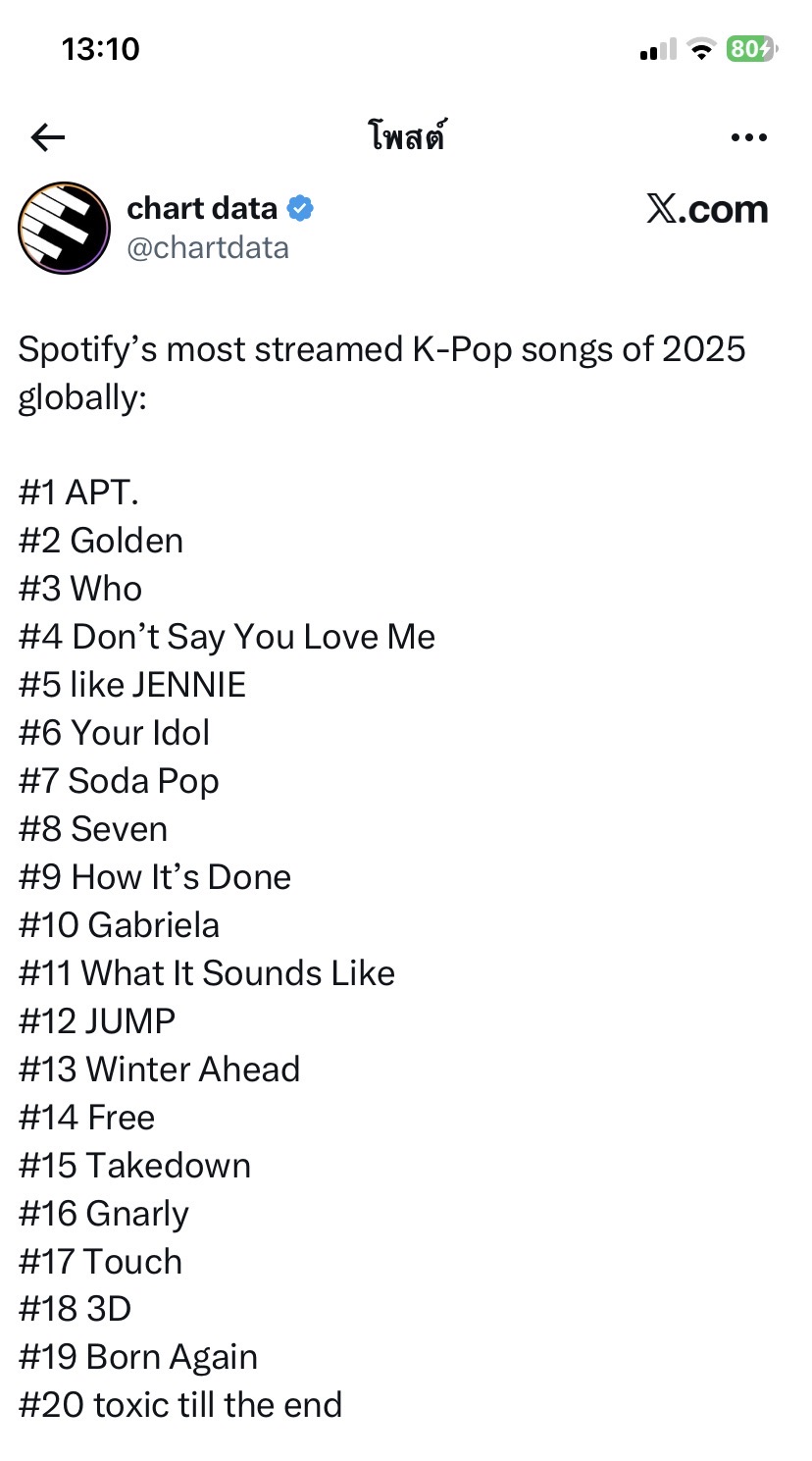Click the @chartdata handle

coord(208,248)
